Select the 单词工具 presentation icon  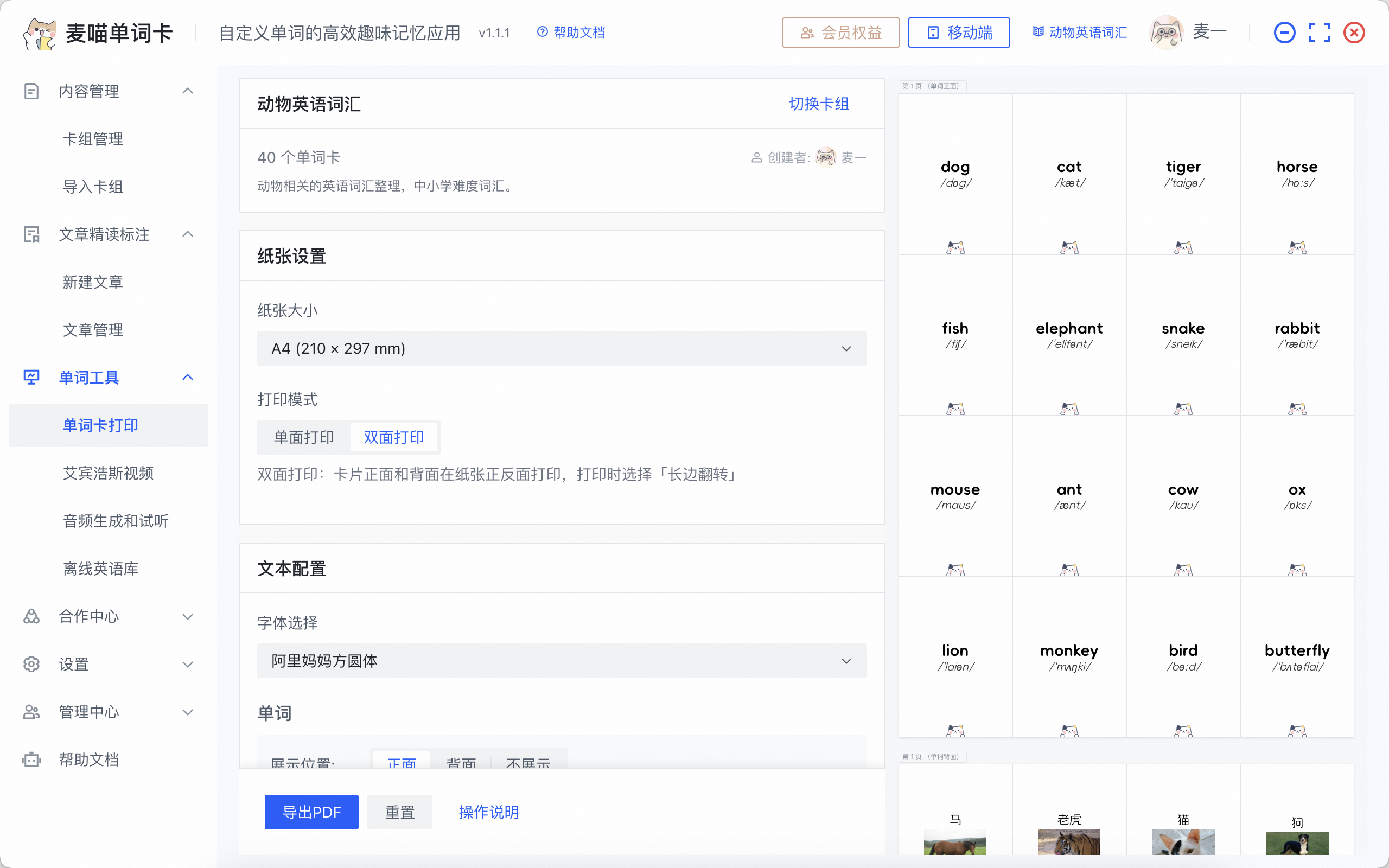point(31,377)
